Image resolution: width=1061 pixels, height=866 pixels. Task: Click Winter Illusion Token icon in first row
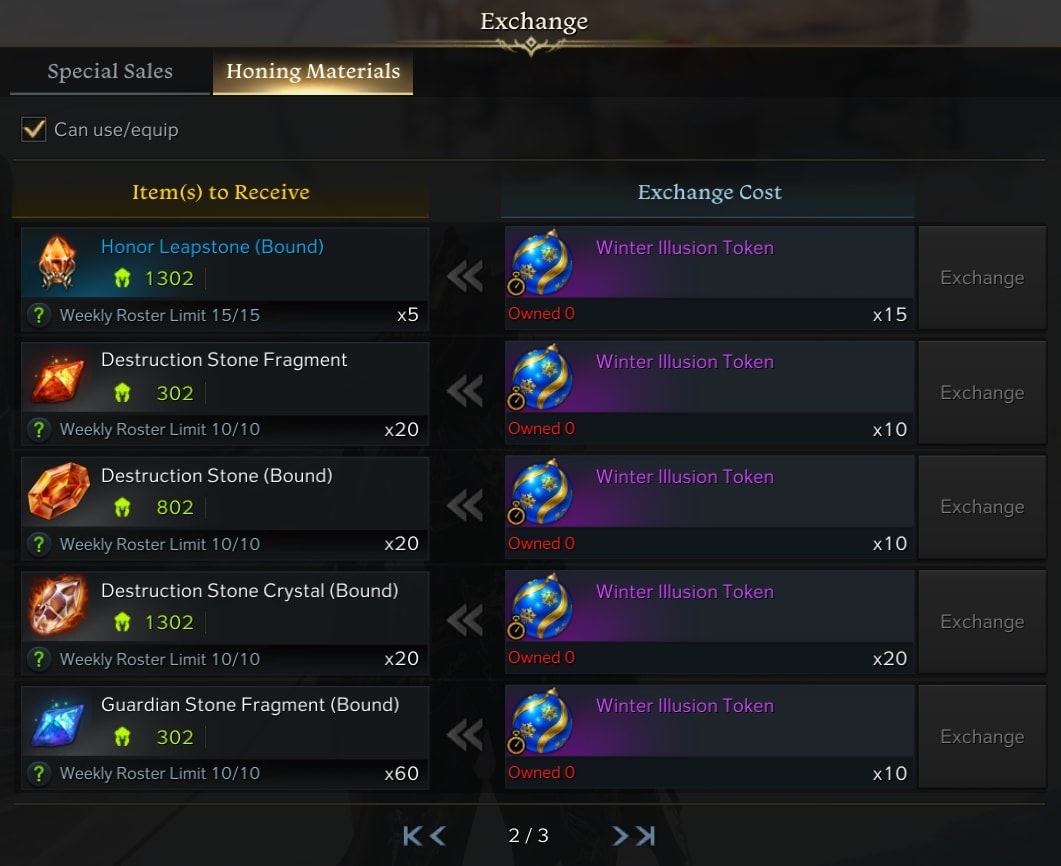[x=541, y=263]
